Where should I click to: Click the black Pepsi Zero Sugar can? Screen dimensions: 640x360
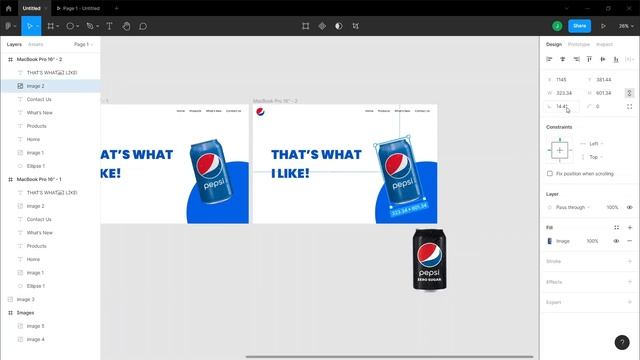pyautogui.click(x=429, y=259)
